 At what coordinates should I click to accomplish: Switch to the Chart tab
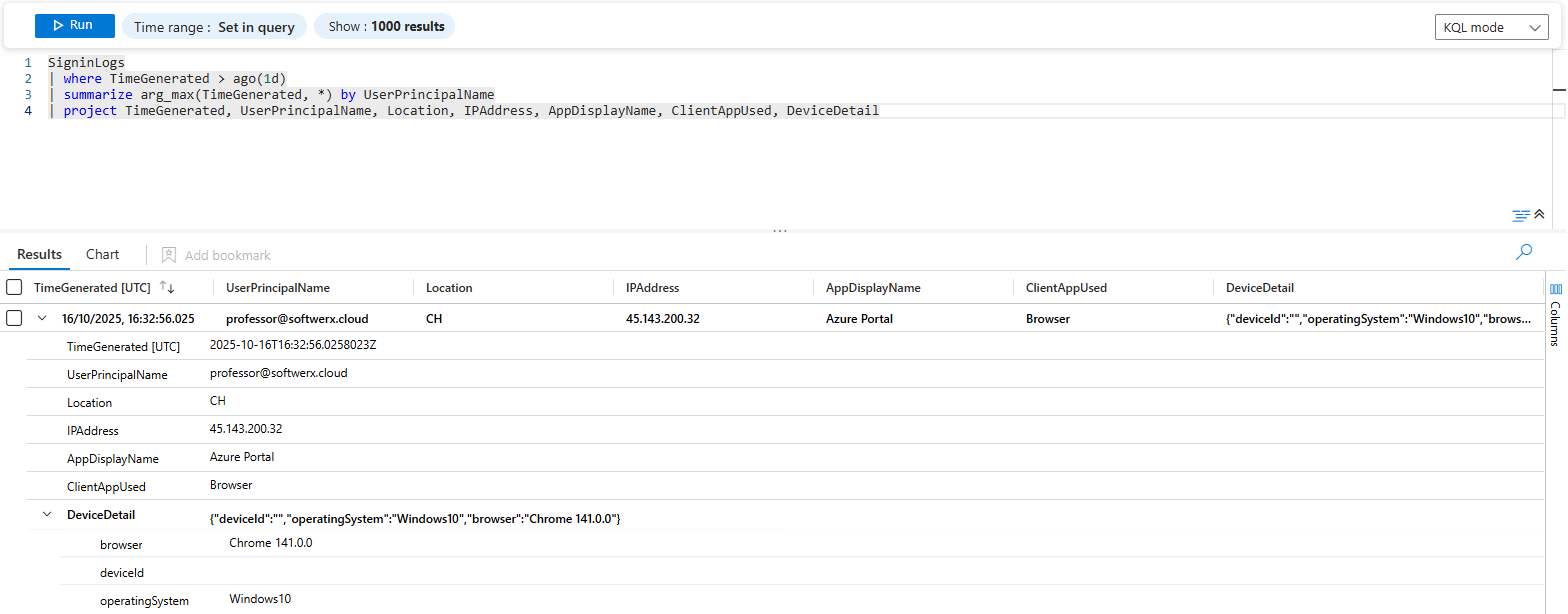tap(102, 255)
